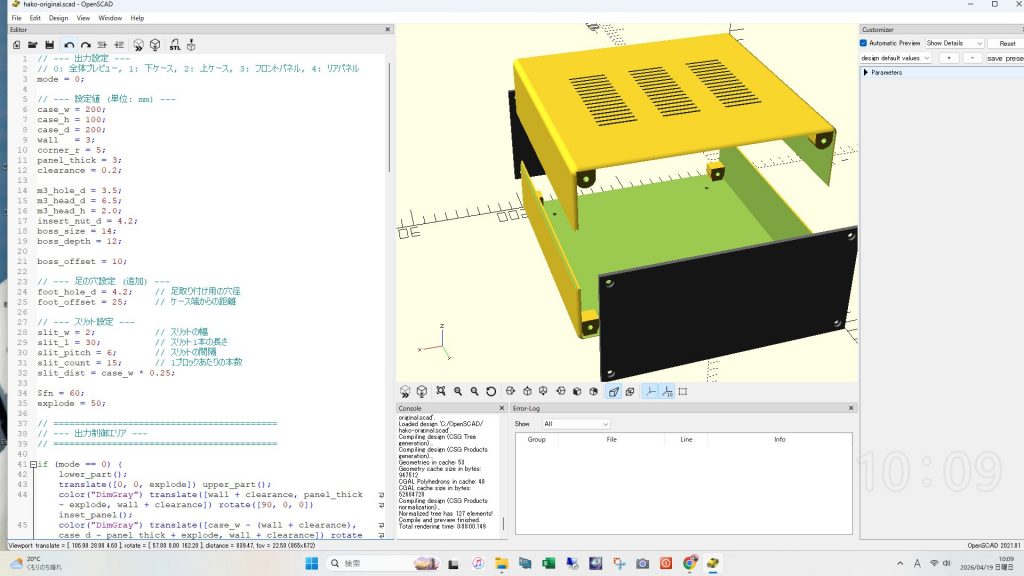
Task: Click the Render icon in editor toolbar
Action: [155, 45]
